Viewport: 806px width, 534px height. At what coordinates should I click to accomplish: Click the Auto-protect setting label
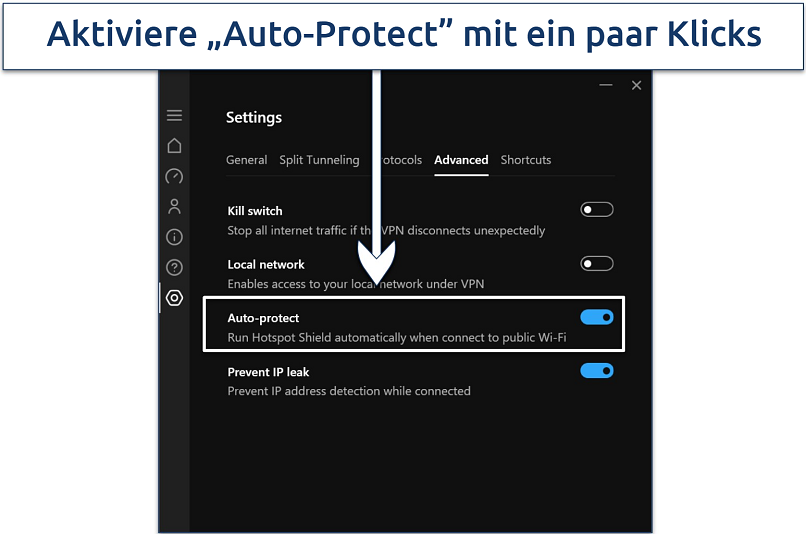(263, 318)
